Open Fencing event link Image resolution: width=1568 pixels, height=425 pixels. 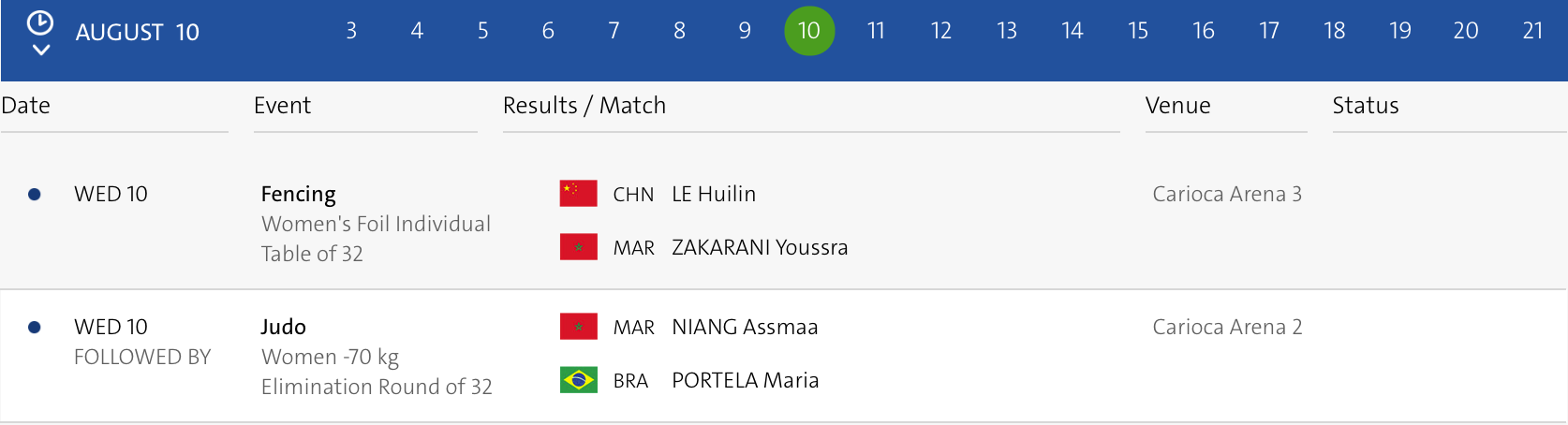tap(298, 194)
